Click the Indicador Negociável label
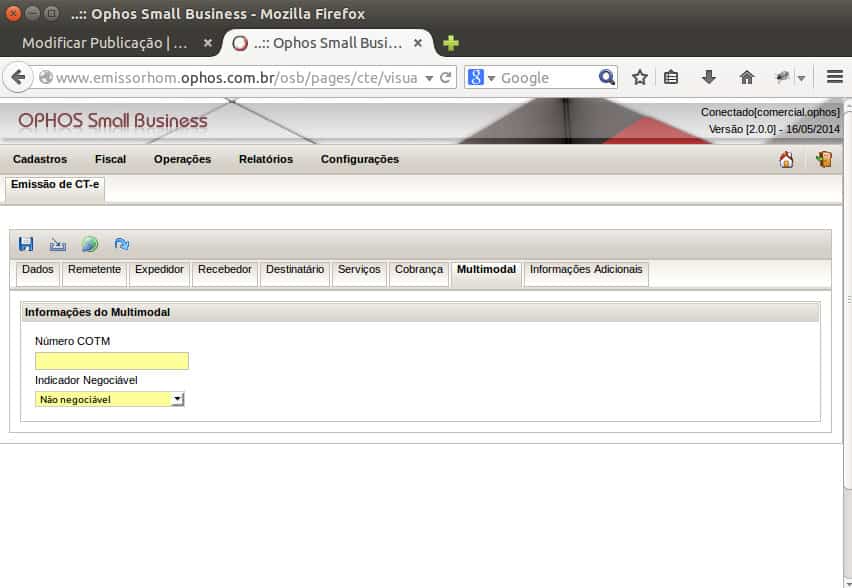 tap(86, 380)
